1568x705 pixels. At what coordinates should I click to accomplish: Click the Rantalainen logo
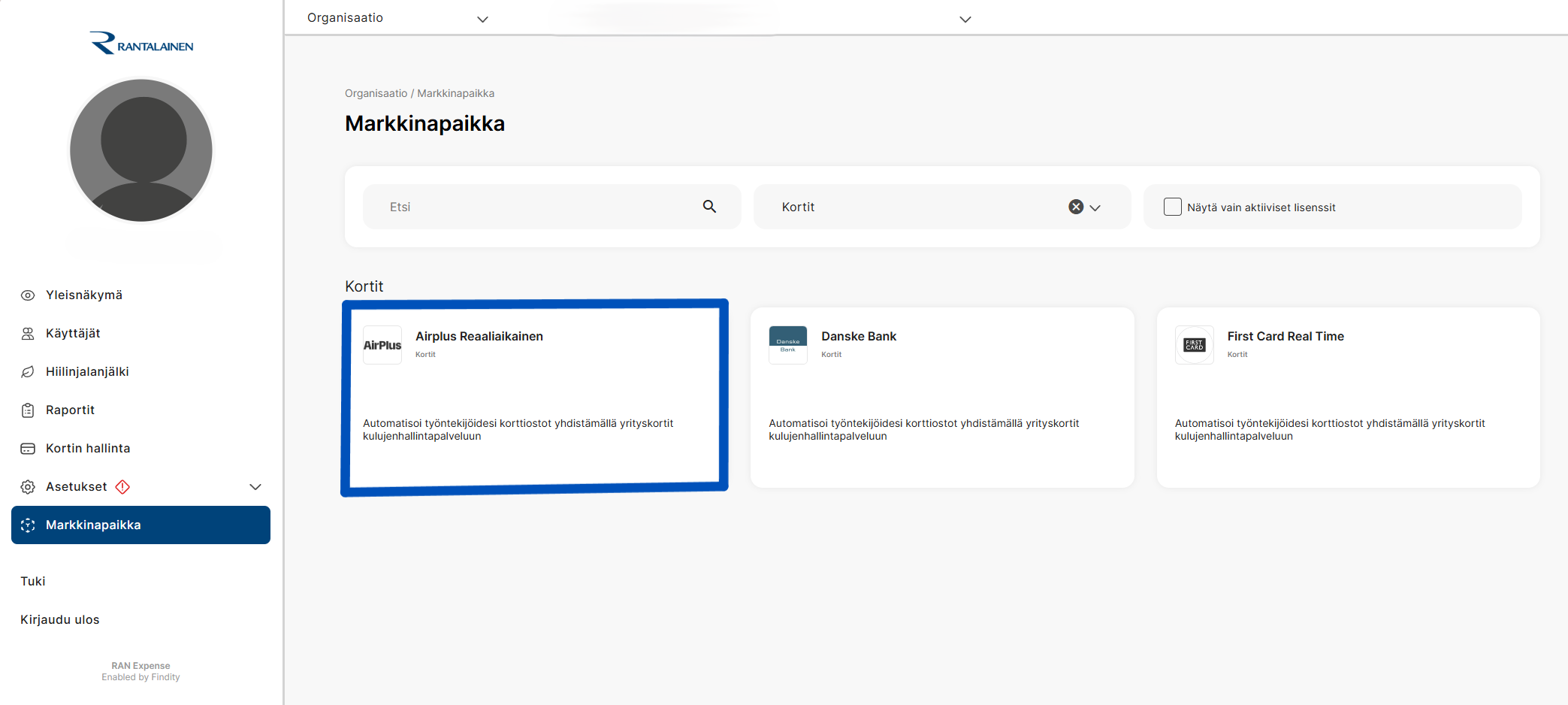coord(141,43)
